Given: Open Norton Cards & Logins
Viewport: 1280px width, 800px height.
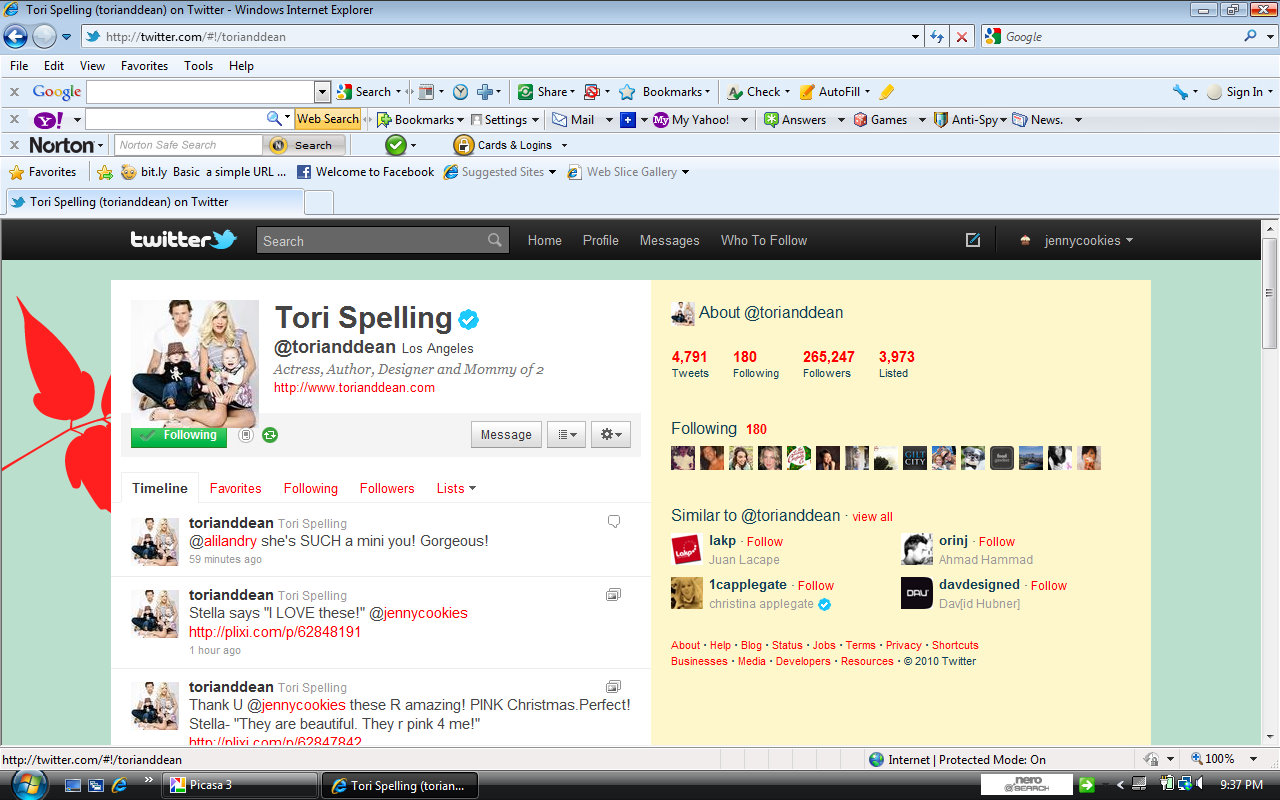Looking at the screenshot, I should (x=511, y=145).
